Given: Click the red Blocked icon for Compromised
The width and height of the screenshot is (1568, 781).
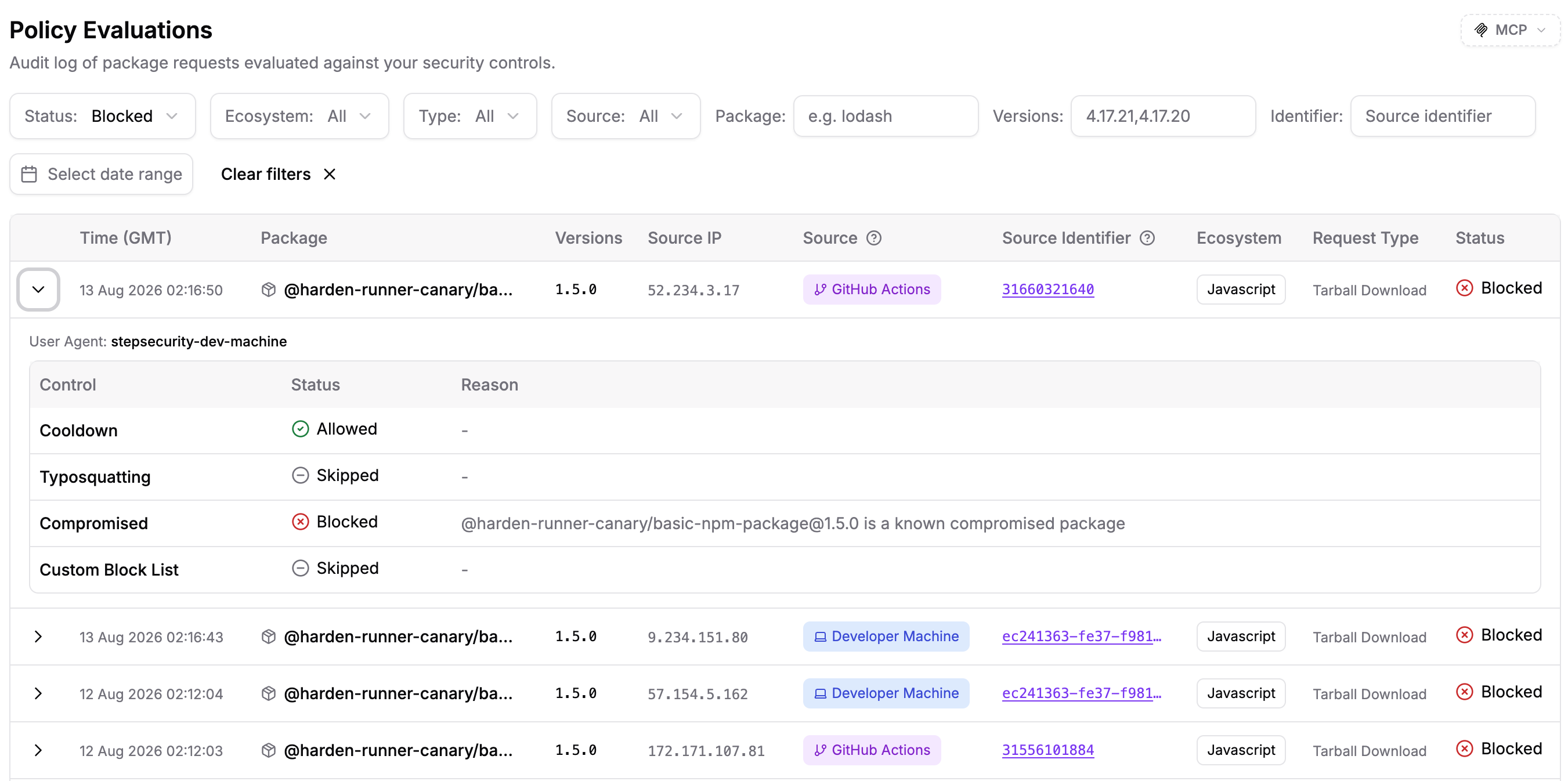Looking at the screenshot, I should click(300, 522).
